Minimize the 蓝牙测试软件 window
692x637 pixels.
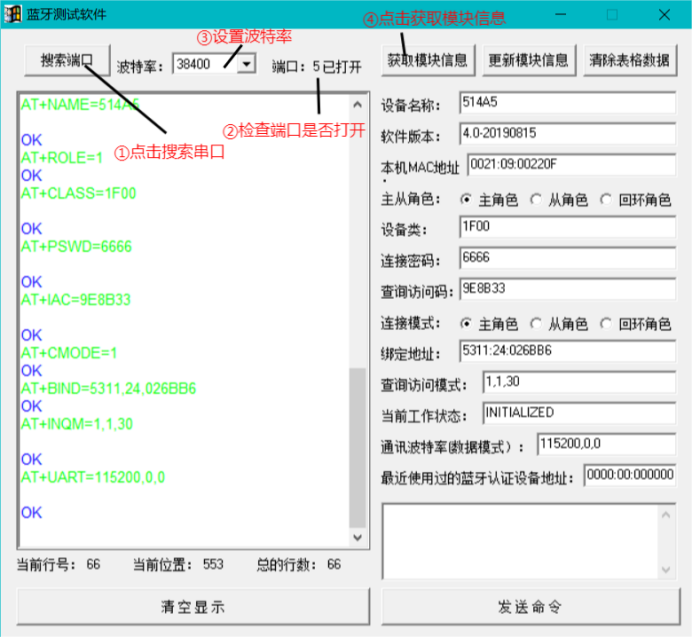[560, 15]
